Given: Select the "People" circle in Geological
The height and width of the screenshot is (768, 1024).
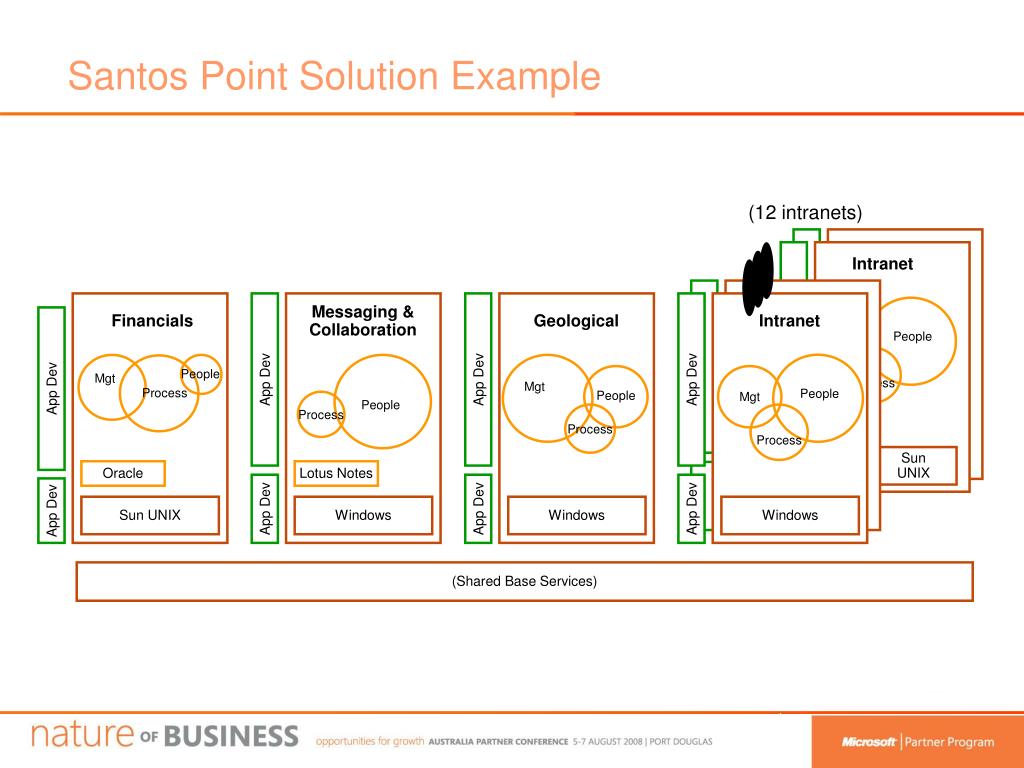Looking at the screenshot, I should (616, 396).
